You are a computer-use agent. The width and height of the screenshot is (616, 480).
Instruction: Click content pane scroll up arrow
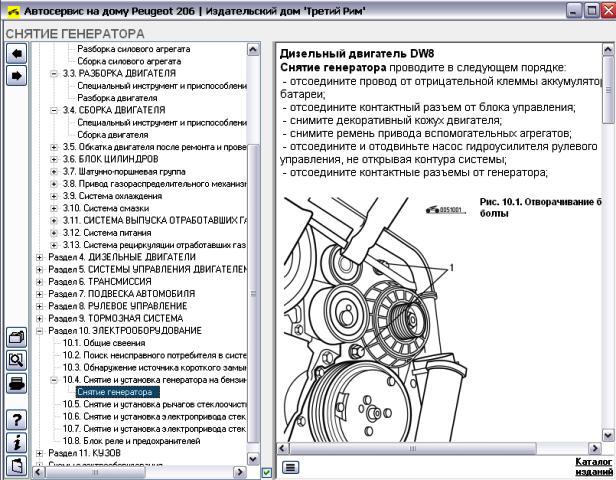point(608,49)
